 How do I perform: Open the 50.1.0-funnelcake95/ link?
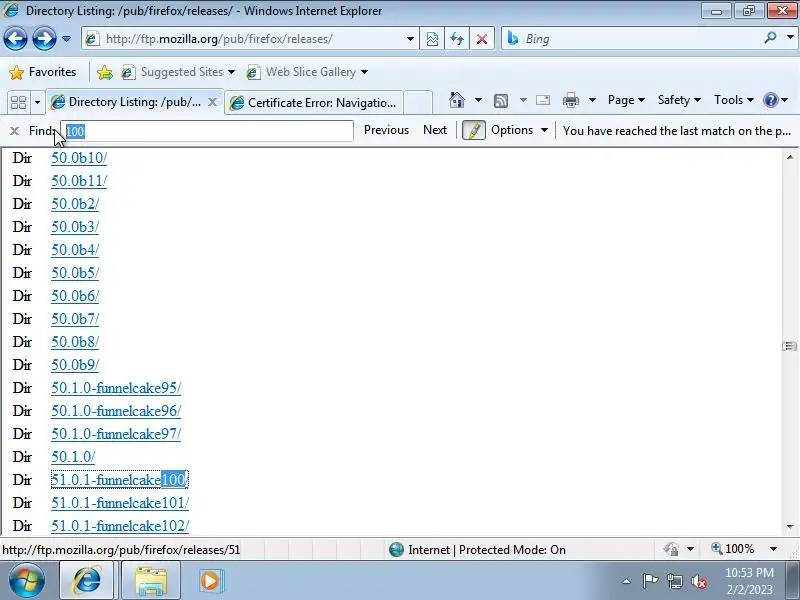(116, 388)
